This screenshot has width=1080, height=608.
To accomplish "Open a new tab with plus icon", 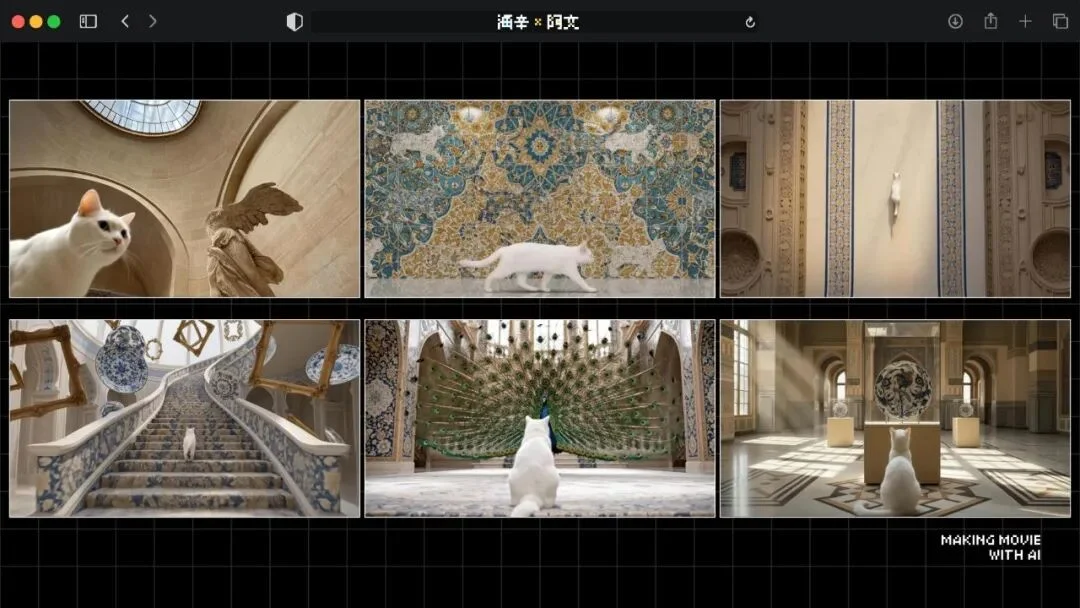I will [1025, 21].
